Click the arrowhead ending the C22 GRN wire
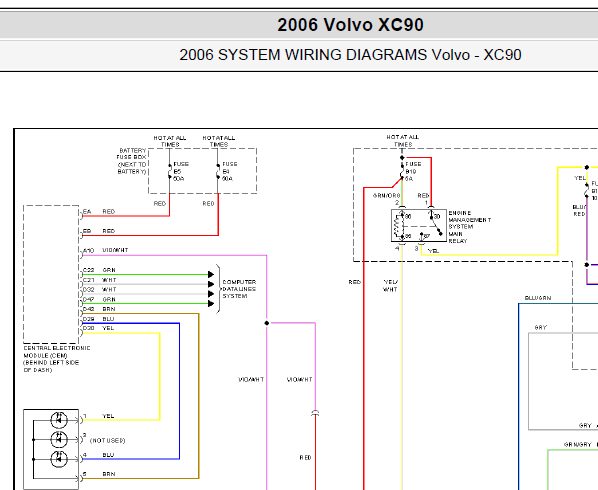This screenshot has height=490, width=598. coord(211,275)
